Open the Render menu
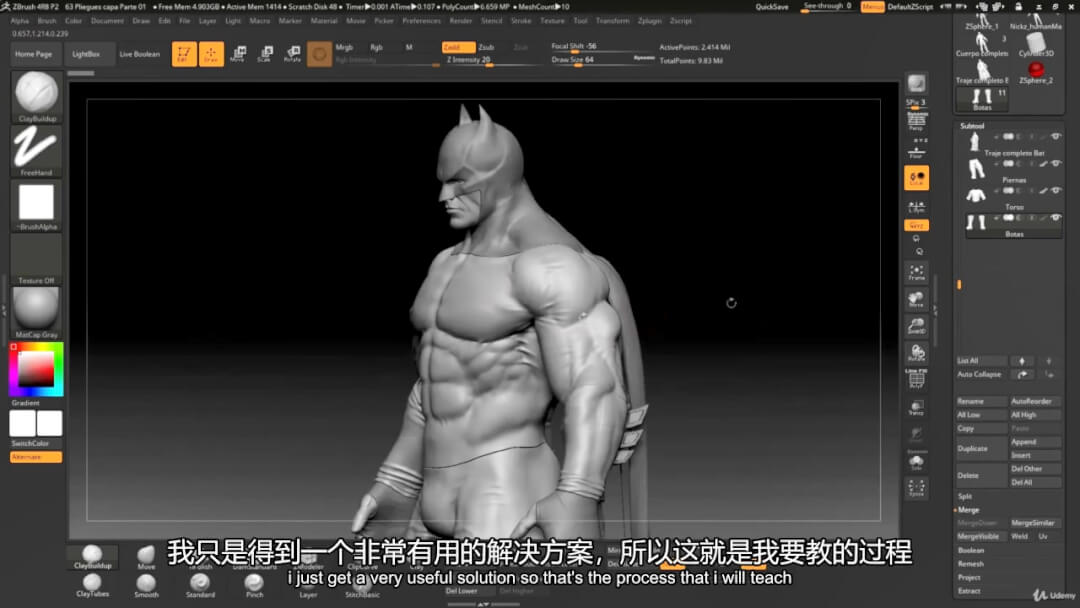Screen dimensions: 1080x608 pyautogui.click(x=461, y=21)
